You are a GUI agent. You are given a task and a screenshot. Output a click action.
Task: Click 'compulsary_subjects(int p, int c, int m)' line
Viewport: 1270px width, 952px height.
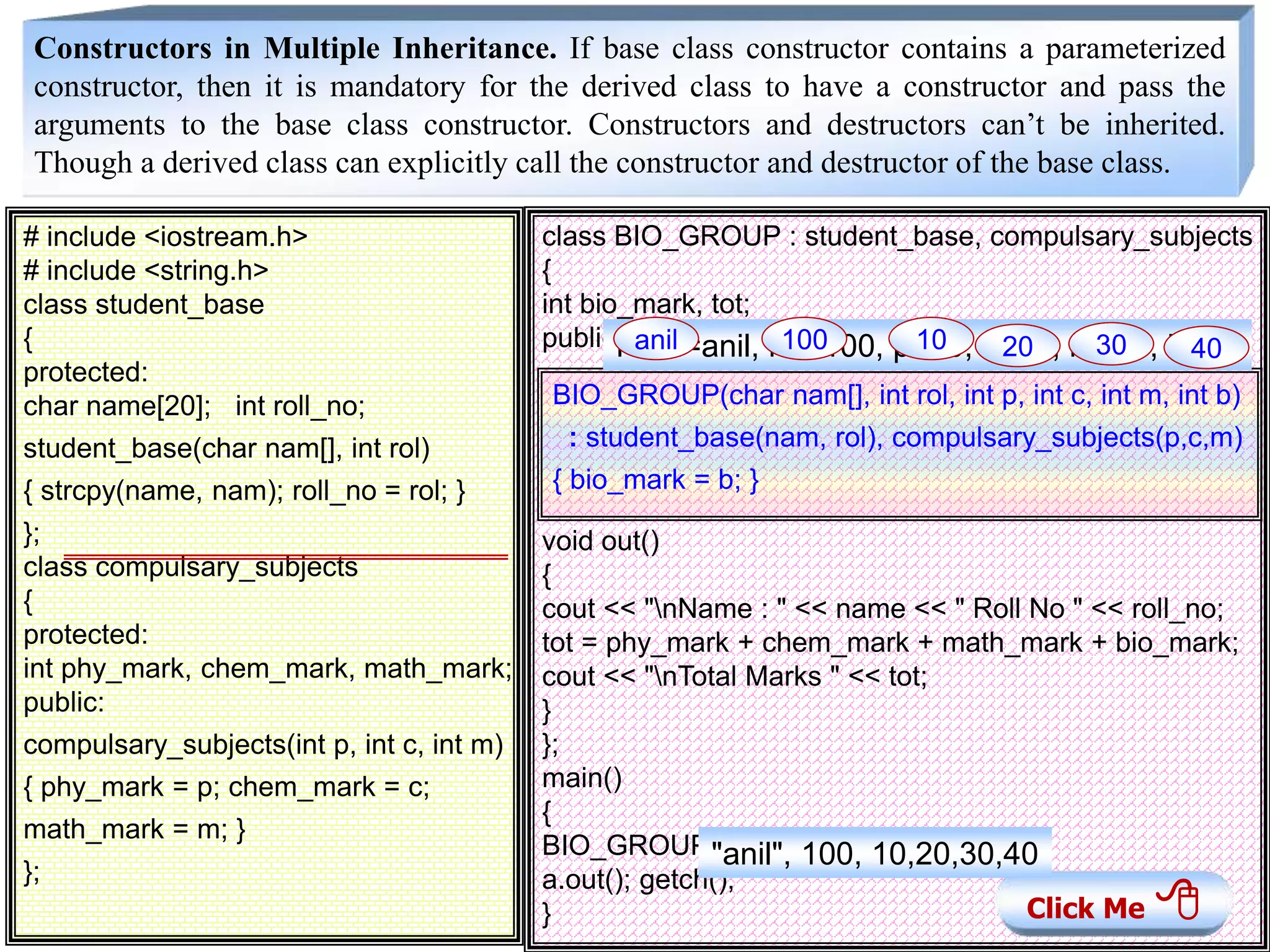point(263,745)
